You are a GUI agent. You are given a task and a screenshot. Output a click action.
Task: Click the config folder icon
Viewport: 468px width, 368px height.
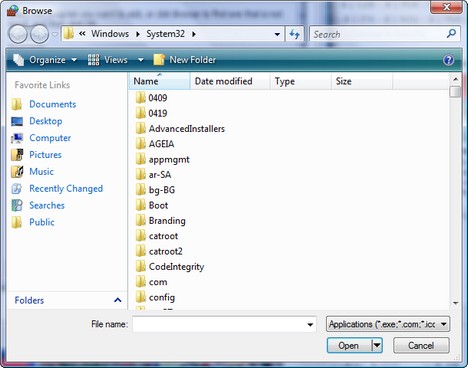tap(141, 297)
